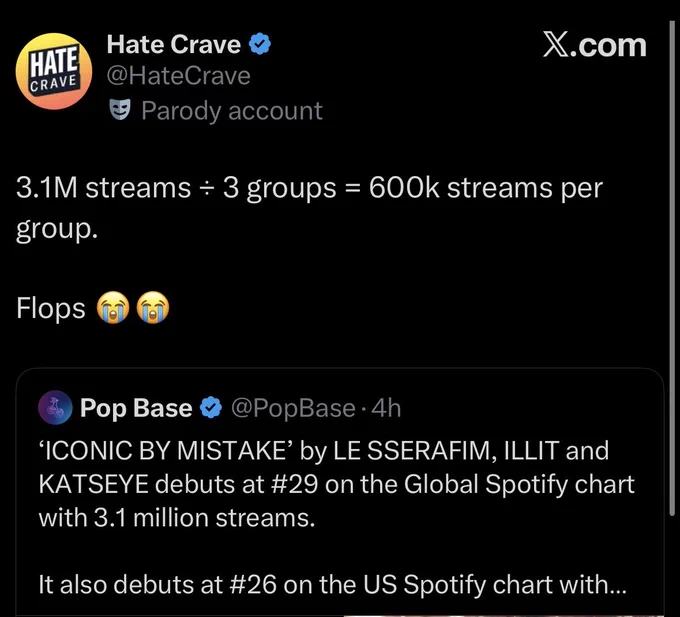Click the @PopBase handle in the quote
680x617 pixels.
293,408
